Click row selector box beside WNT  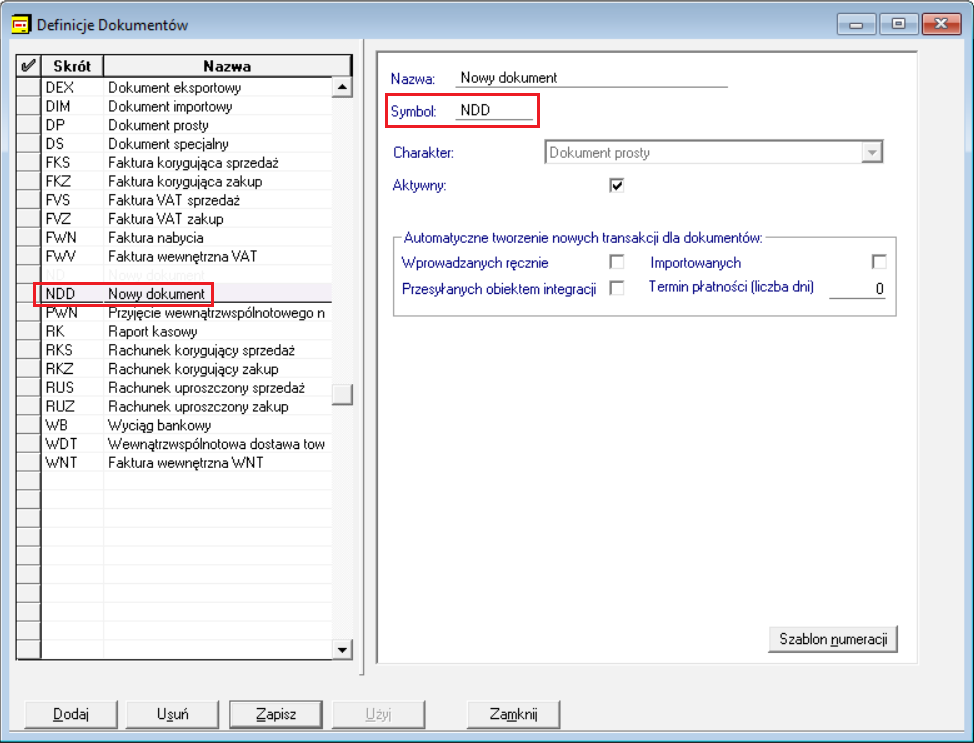[29, 462]
